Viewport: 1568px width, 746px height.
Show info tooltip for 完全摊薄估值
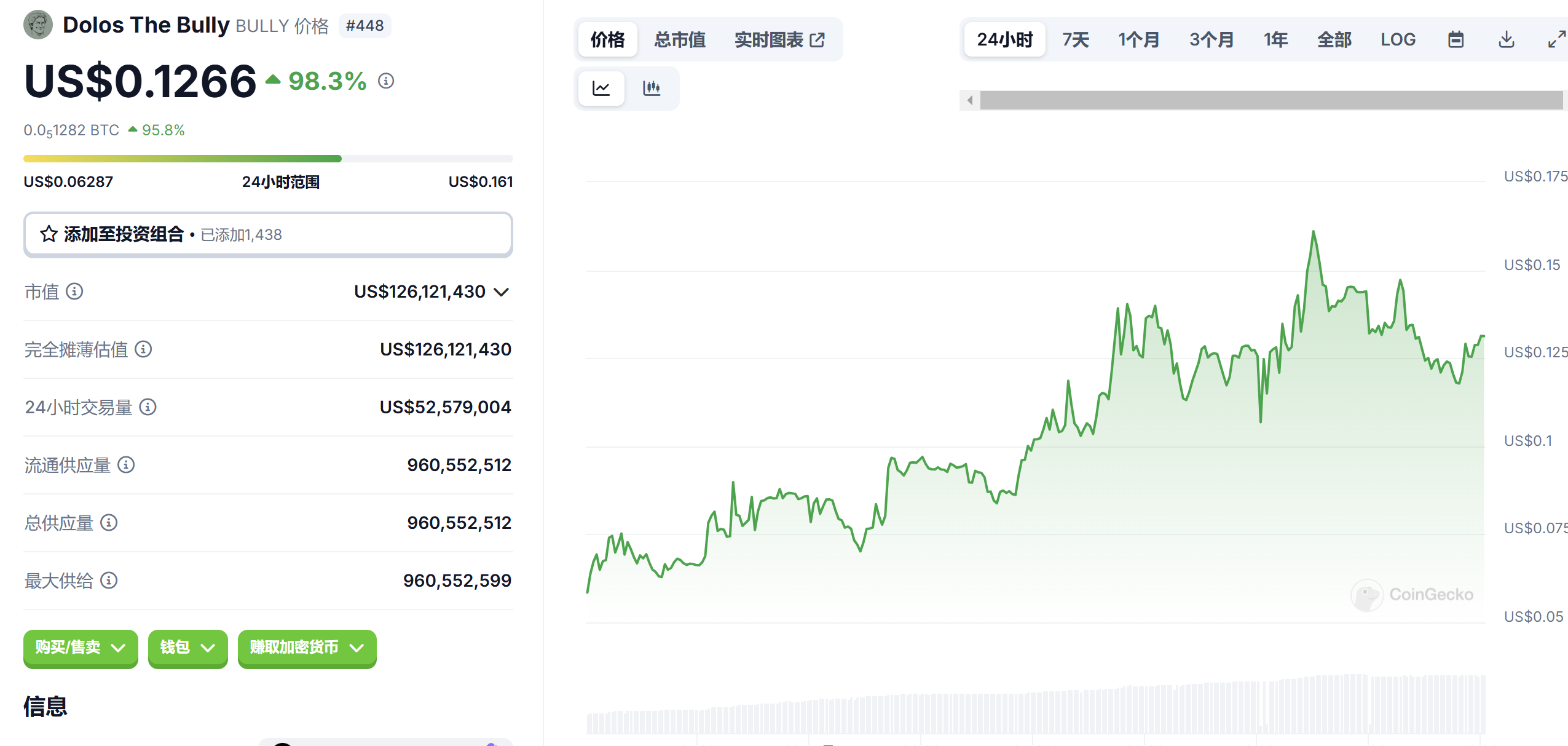pos(143,349)
